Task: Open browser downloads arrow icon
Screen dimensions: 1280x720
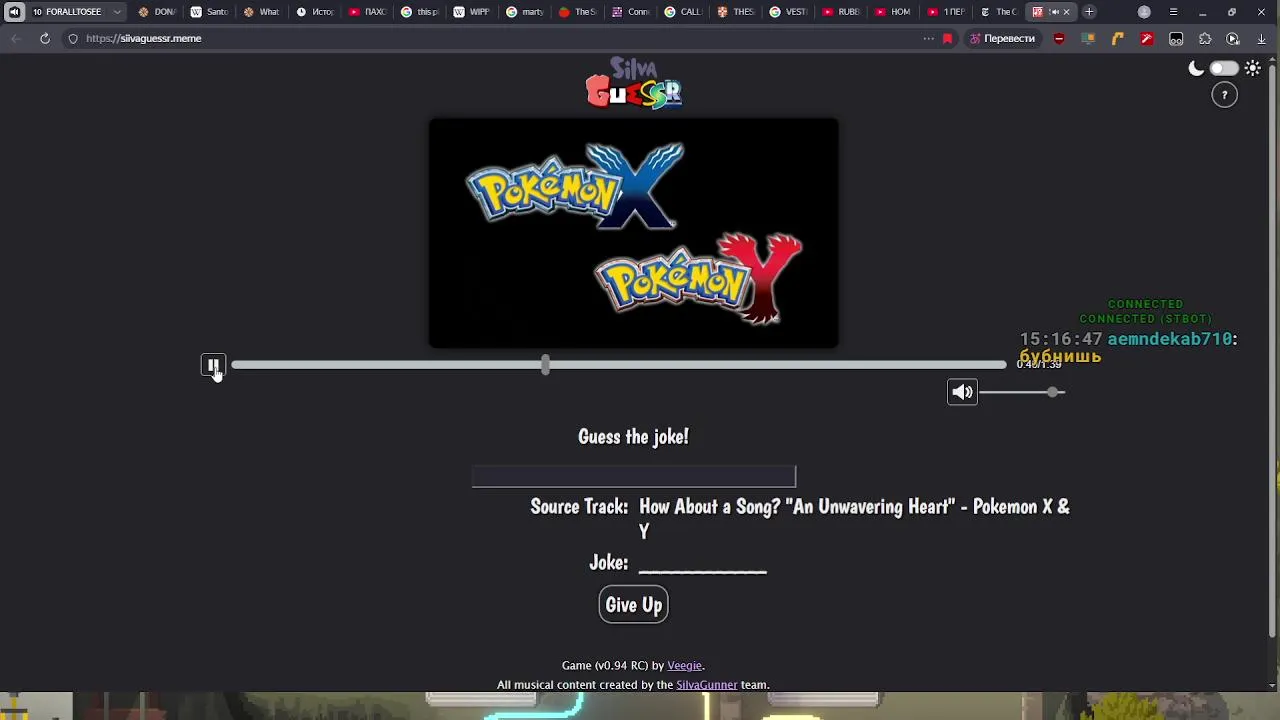Action: (x=1261, y=38)
